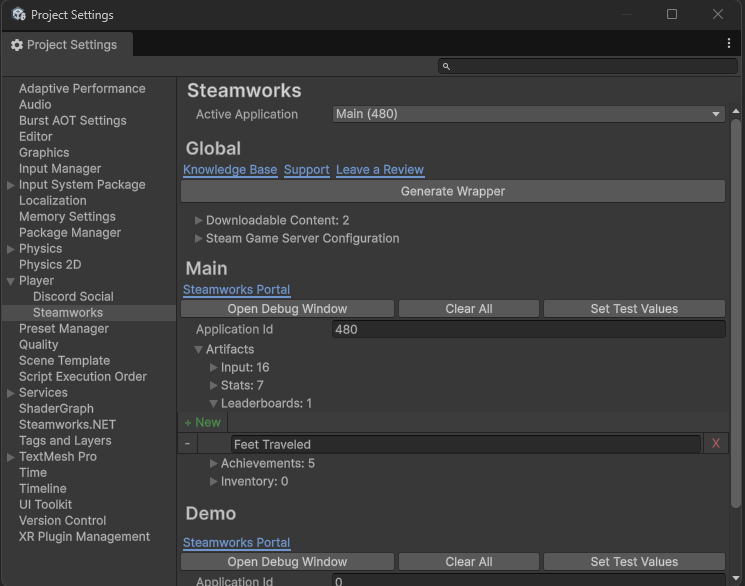Expand Input System Package arrow

click(10, 185)
